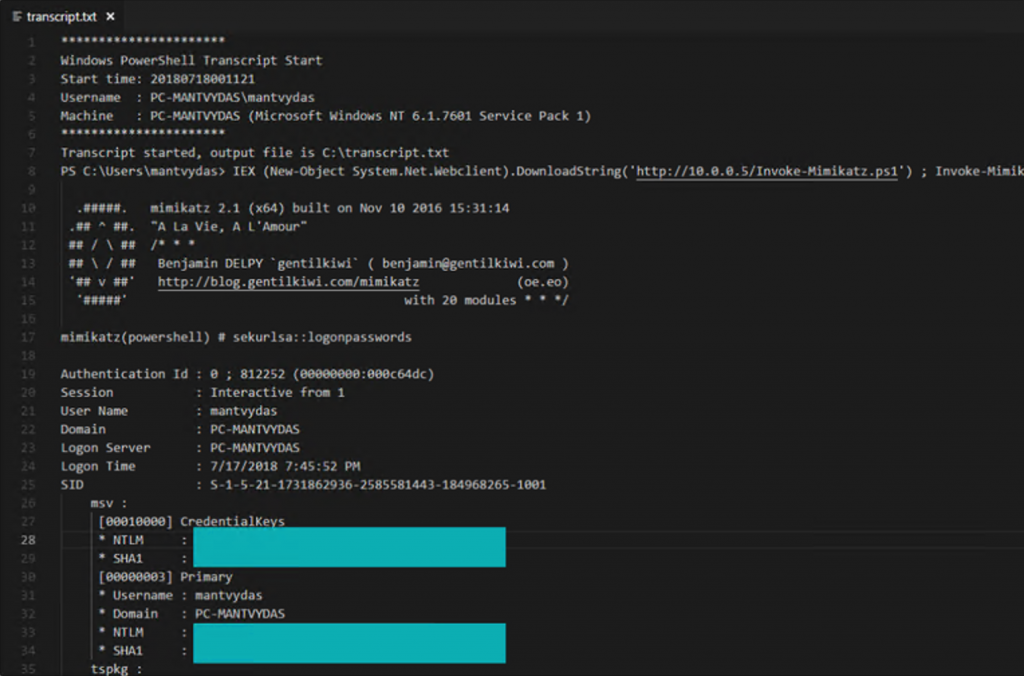Click the file icon on transcript.txt tab

(17, 16)
